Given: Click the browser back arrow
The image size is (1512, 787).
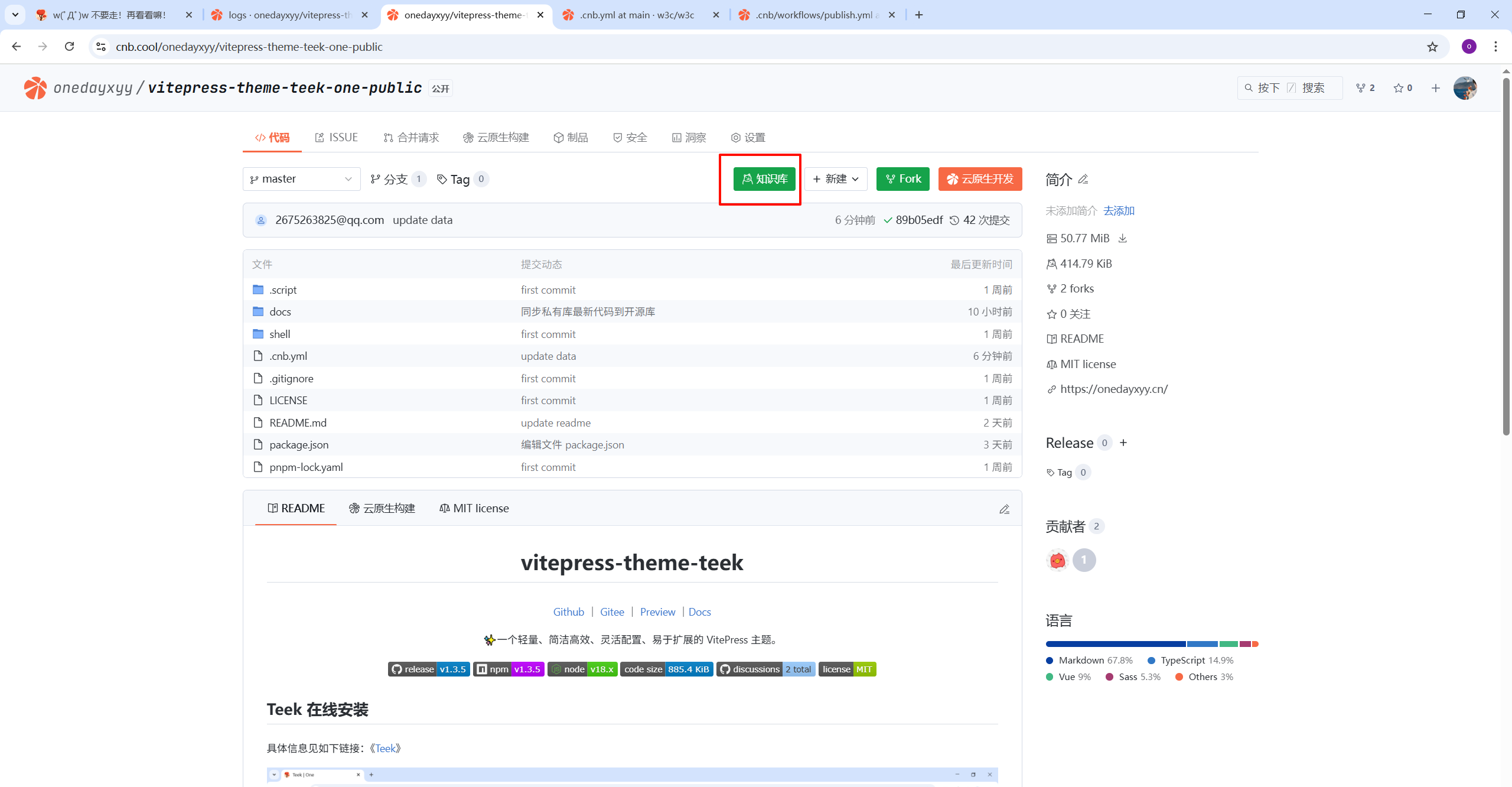Looking at the screenshot, I should pos(16,47).
